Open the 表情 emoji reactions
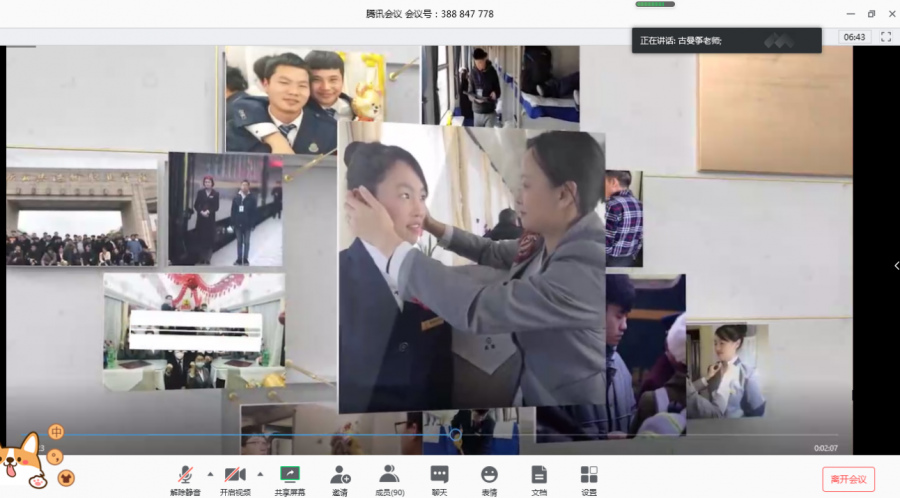This screenshot has width=900, height=498. (489, 478)
